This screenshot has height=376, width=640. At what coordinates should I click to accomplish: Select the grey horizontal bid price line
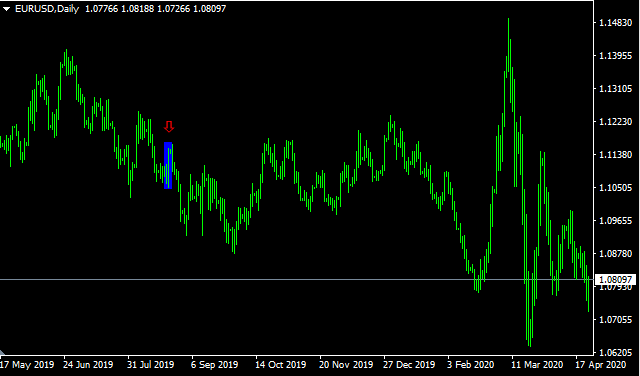(x=297, y=280)
